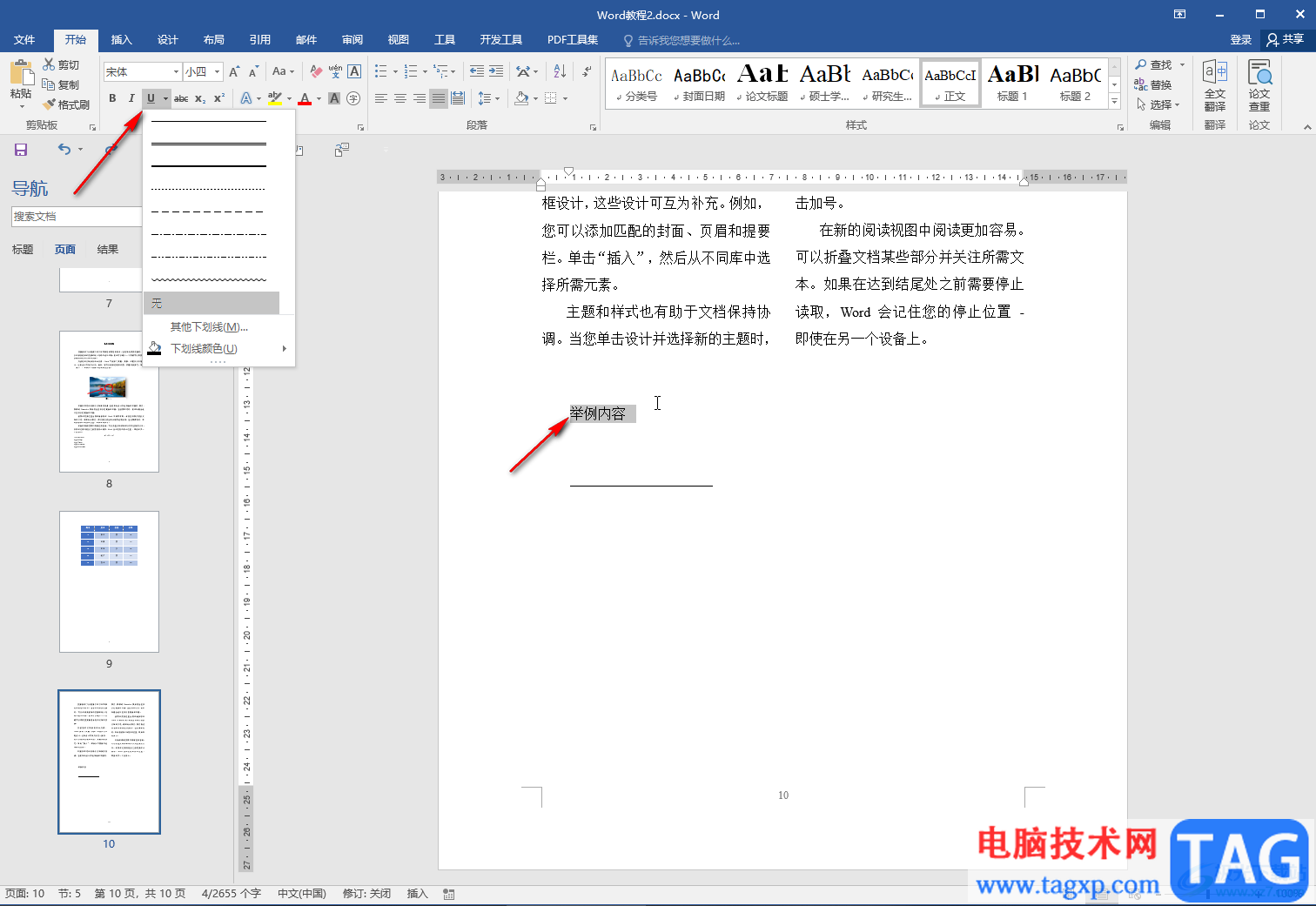Center align the text
Image resolution: width=1316 pixels, height=906 pixels.
click(400, 98)
